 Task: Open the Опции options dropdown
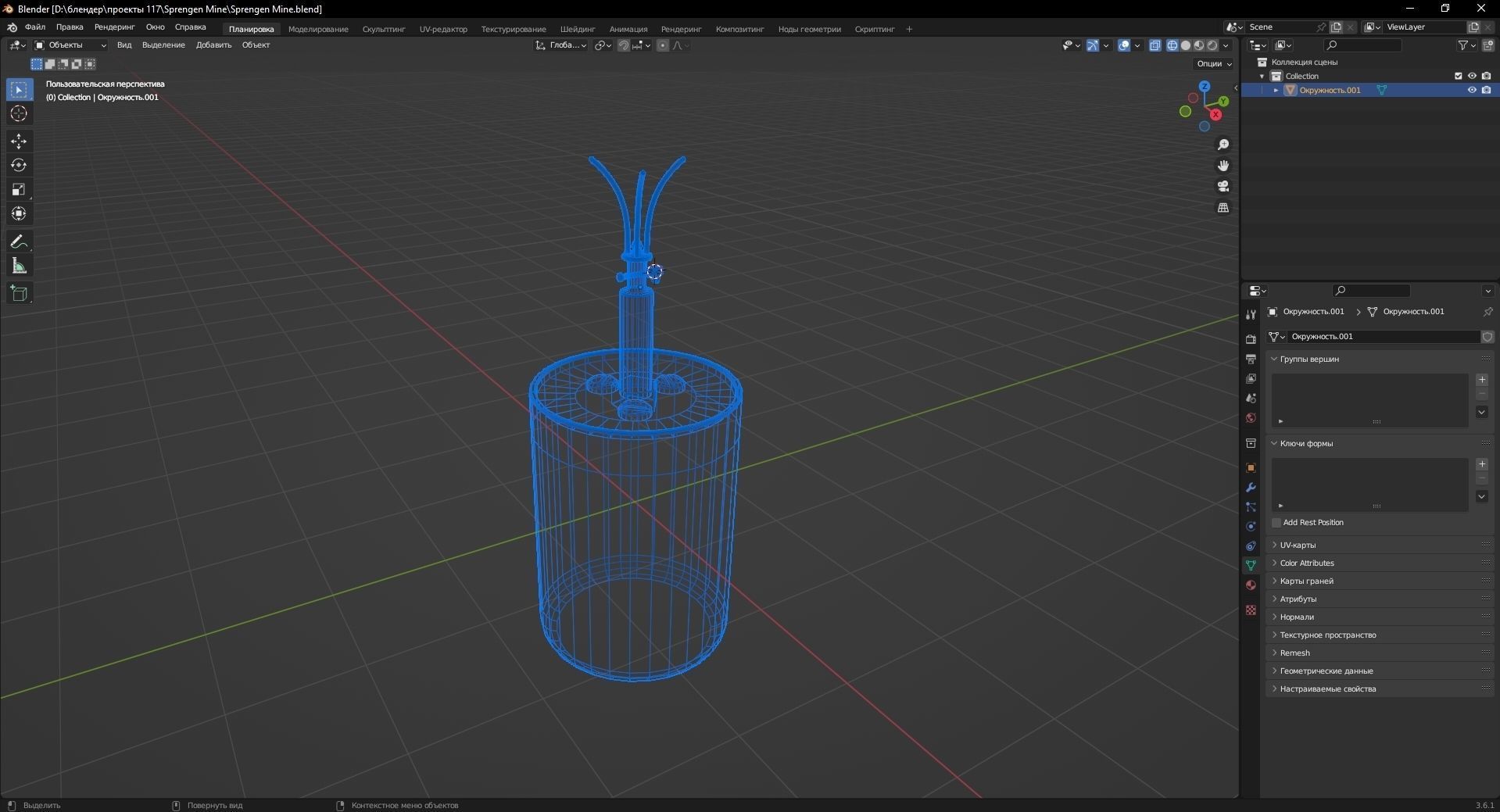[1214, 63]
